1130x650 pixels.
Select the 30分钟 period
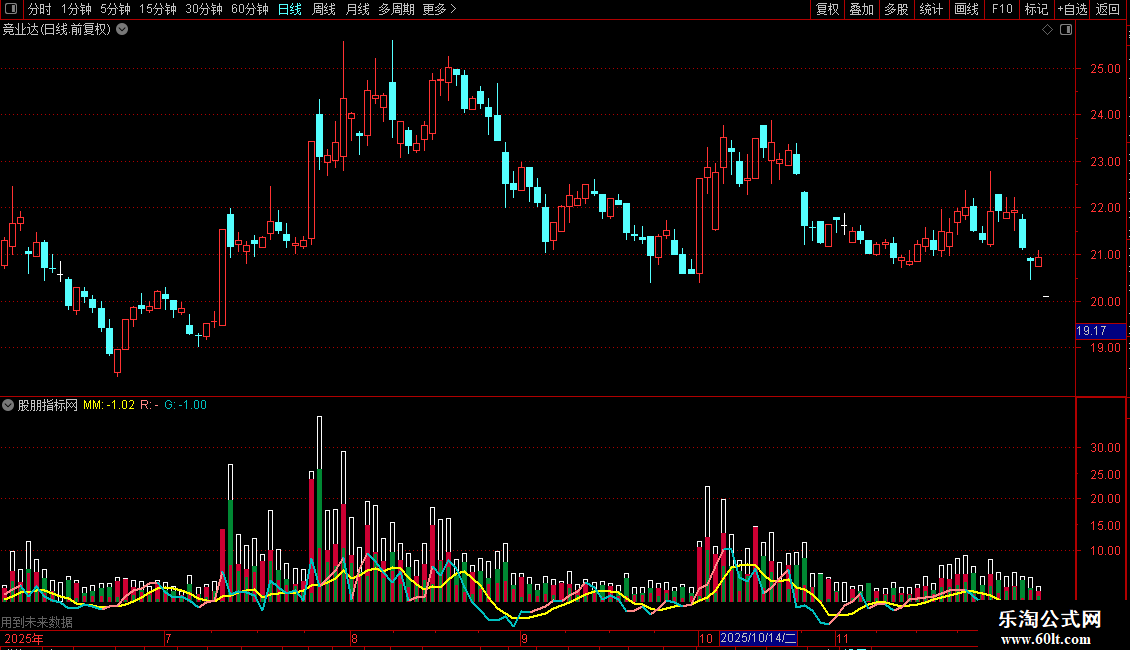pyautogui.click(x=204, y=9)
